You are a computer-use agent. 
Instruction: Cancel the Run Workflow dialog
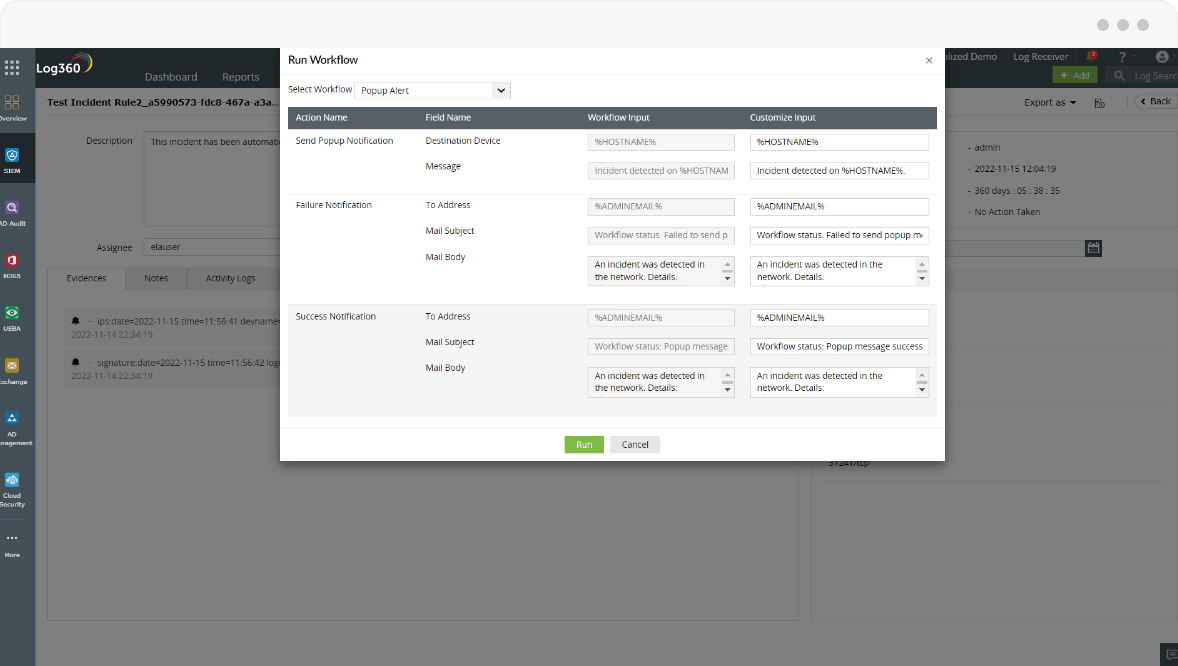(x=634, y=444)
